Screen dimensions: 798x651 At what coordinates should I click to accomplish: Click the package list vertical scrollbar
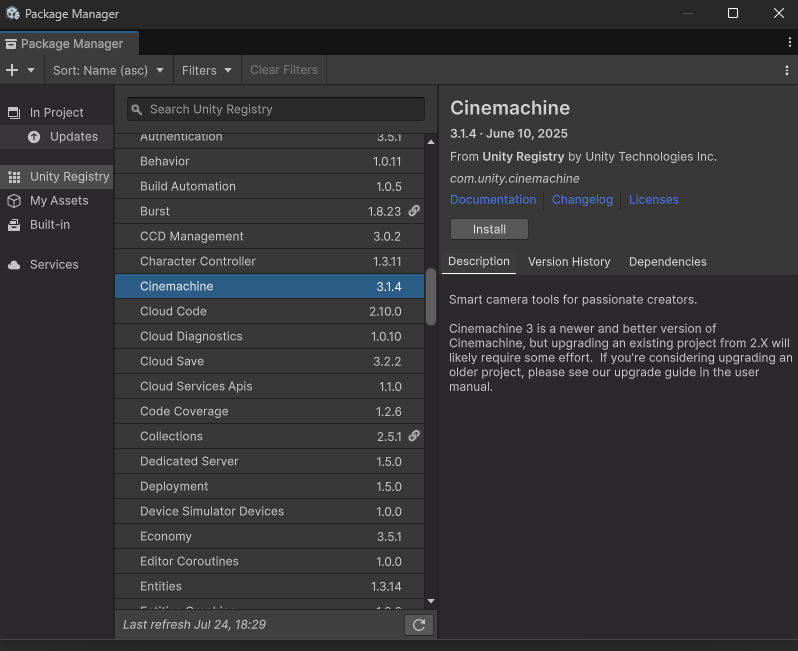tap(431, 296)
